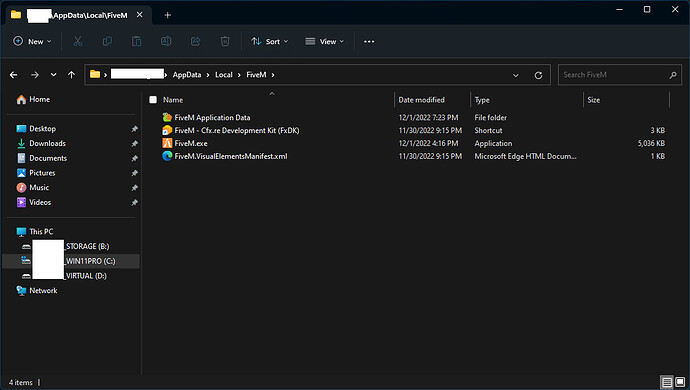The image size is (690, 390).
Task: Switch to large thumbnails view layout
Action: tap(680, 382)
